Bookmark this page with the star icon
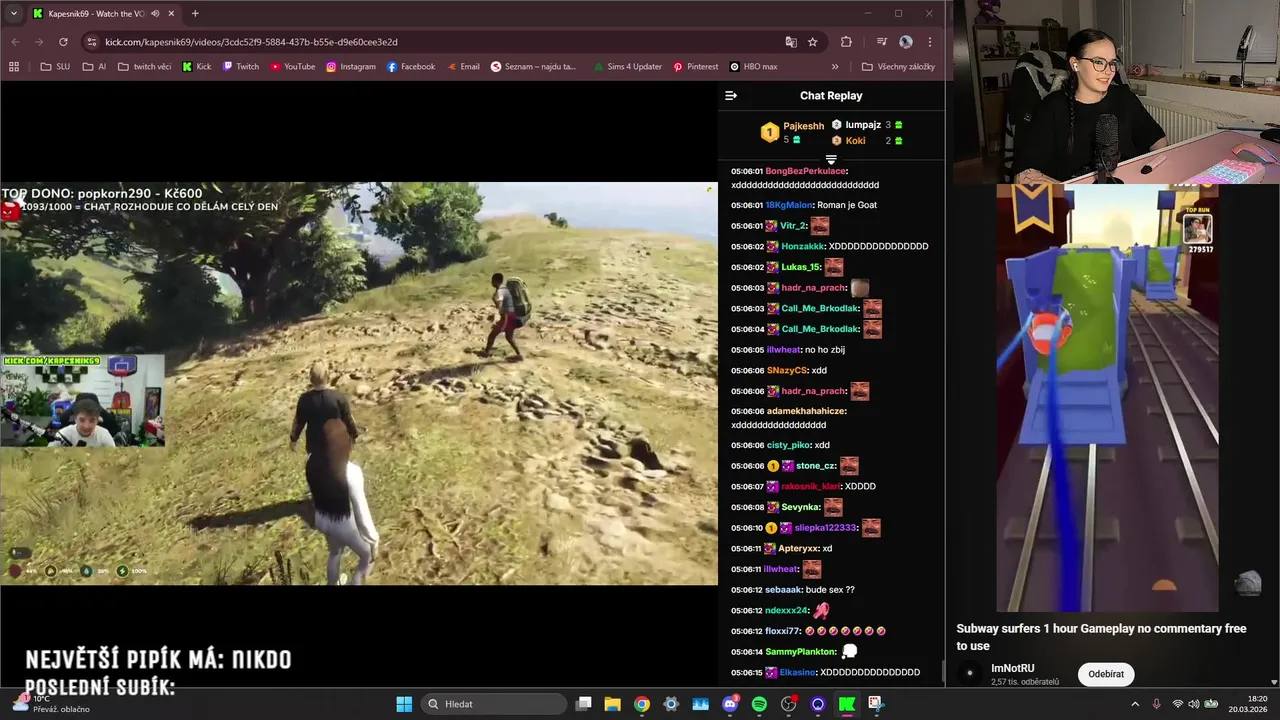The height and width of the screenshot is (720, 1280). 813,42
